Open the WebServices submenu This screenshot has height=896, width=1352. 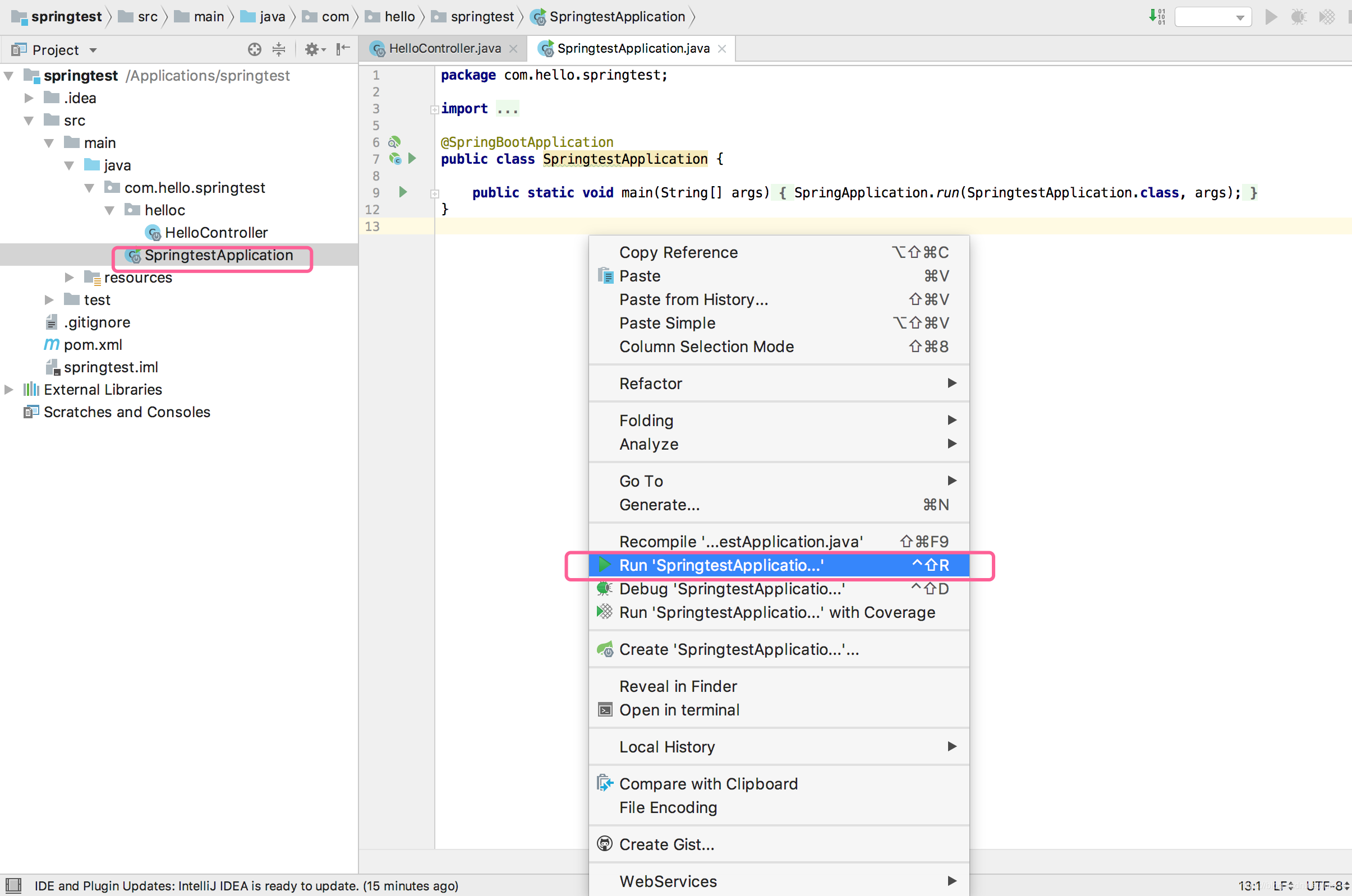779,881
